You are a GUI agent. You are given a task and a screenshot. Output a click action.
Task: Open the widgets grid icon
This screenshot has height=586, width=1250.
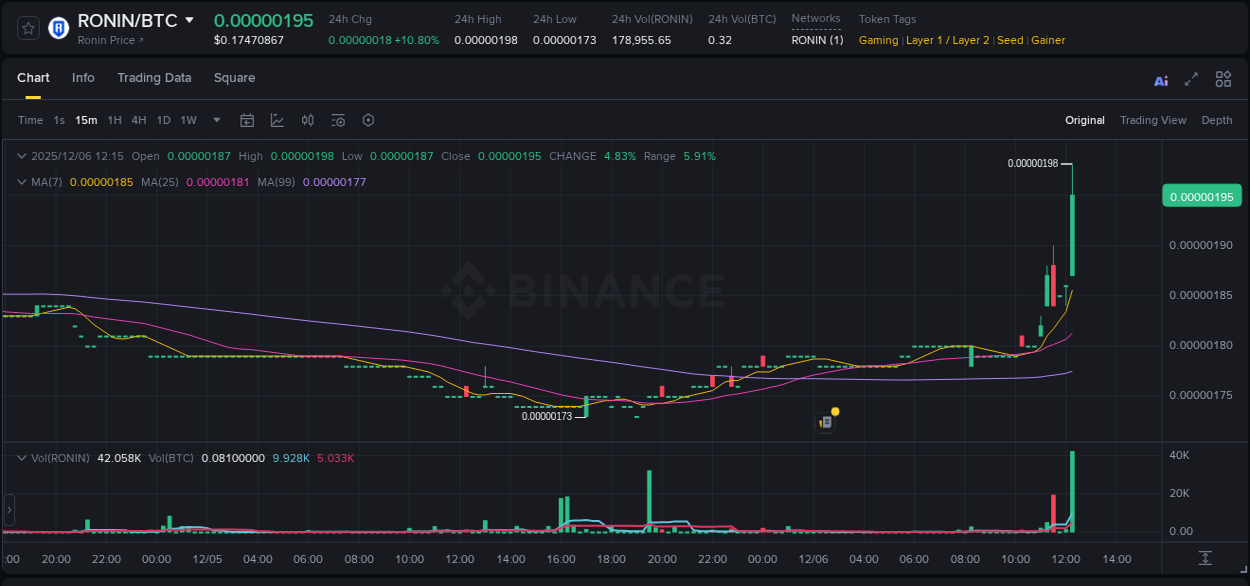(x=1223, y=79)
